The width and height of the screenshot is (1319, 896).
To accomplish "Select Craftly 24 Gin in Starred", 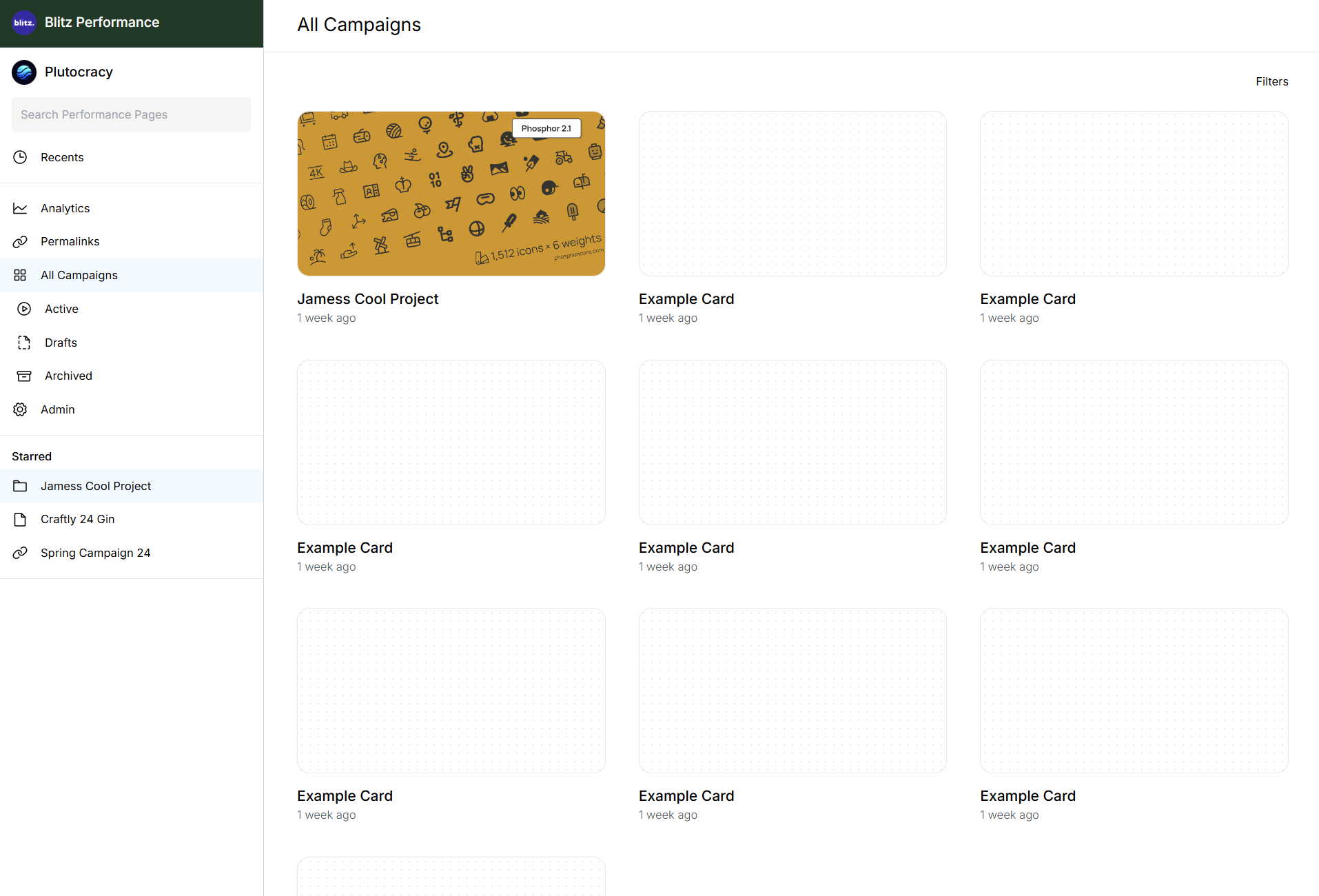I will 77,519.
